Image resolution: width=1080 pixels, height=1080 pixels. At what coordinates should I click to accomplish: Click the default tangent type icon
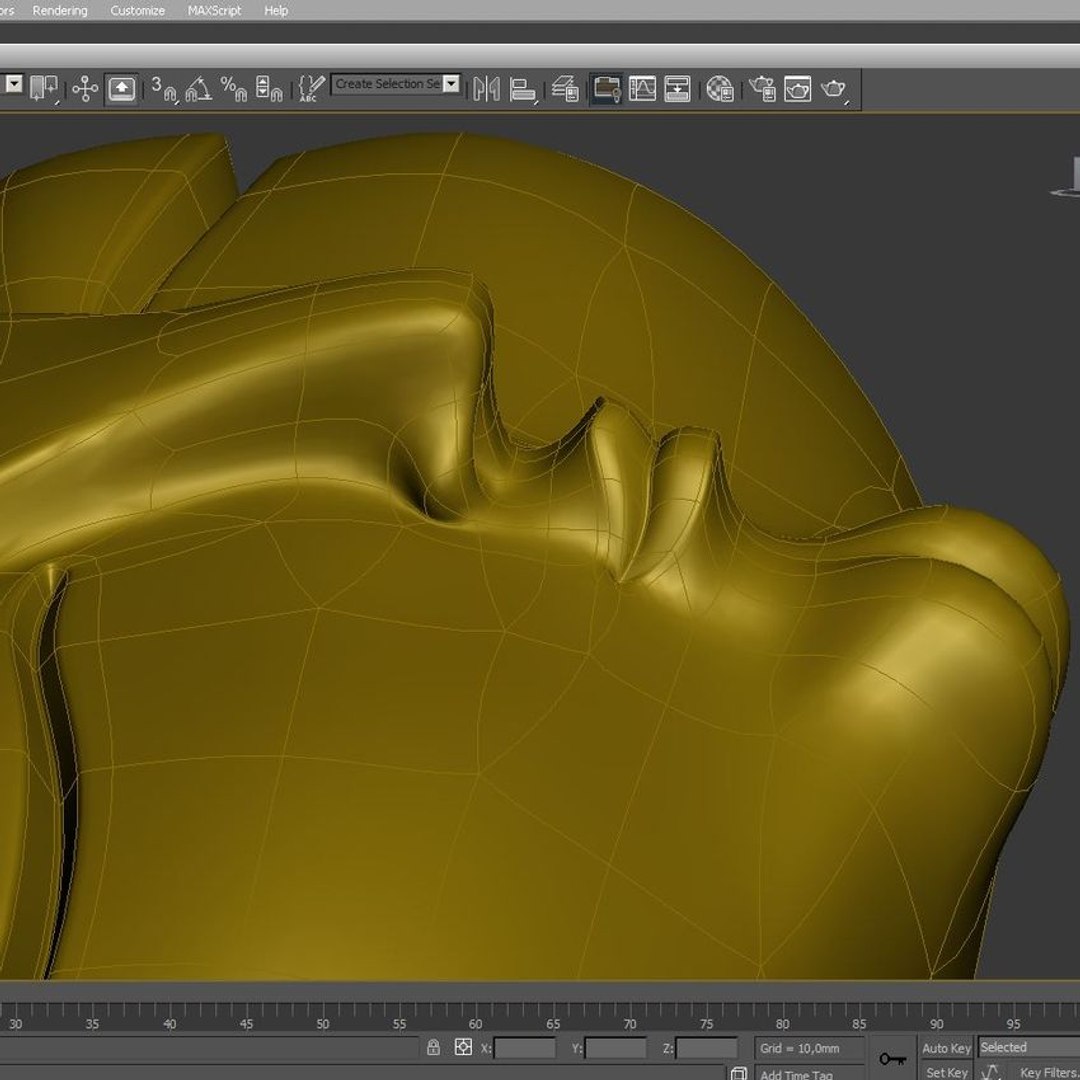[992, 1072]
